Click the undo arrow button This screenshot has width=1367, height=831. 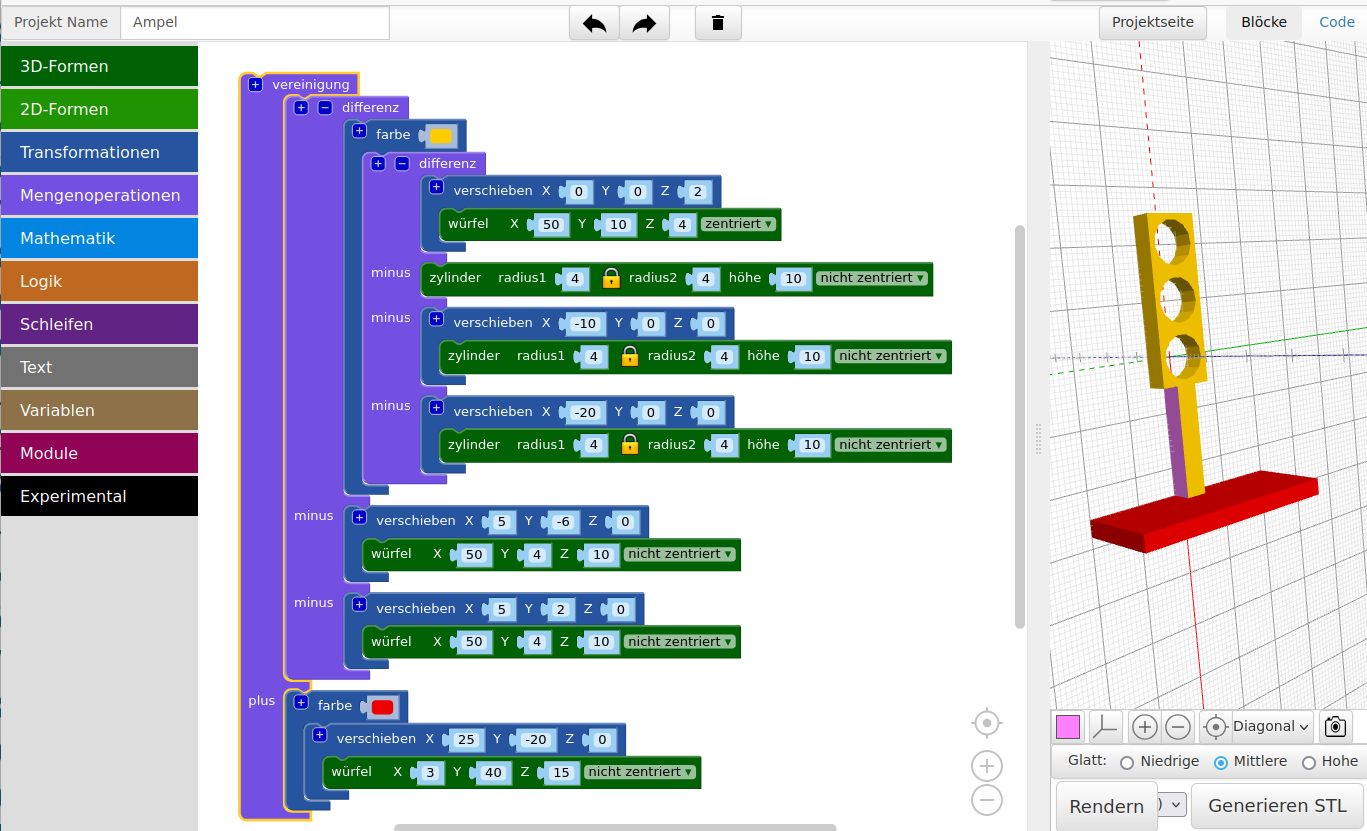pyautogui.click(x=594, y=23)
